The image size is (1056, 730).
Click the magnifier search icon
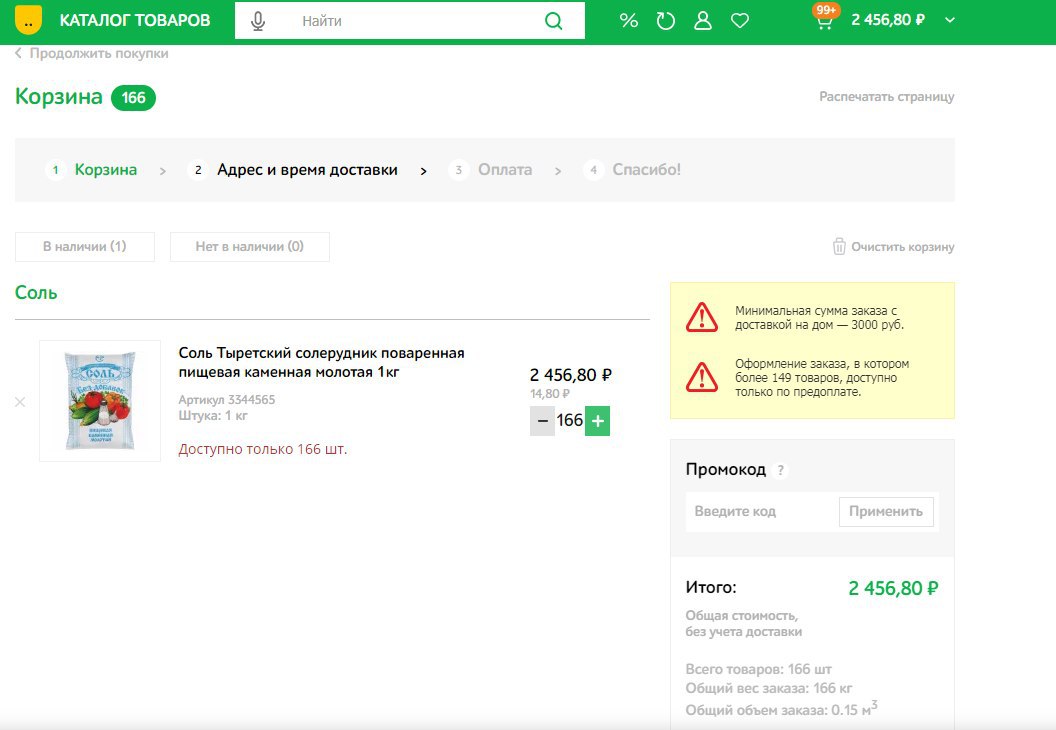(554, 21)
